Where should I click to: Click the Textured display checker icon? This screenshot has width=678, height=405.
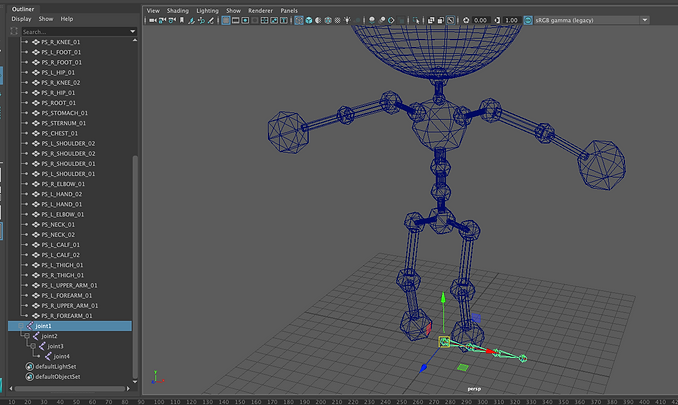[x=337, y=20]
